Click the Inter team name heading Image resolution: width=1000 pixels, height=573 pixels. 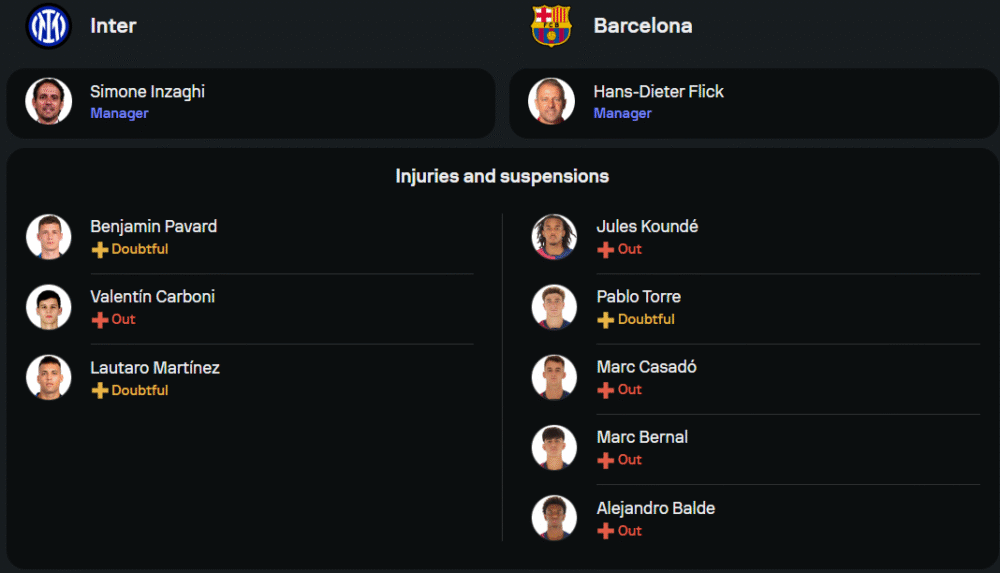pyautogui.click(x=113, y=26)
